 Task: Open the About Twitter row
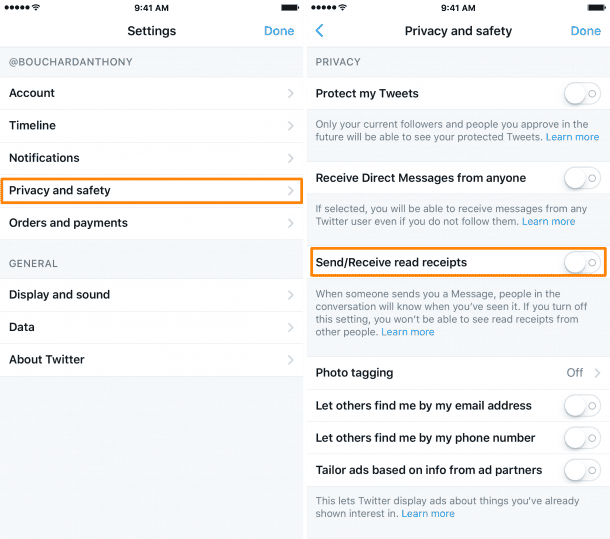[x=150, y=360]
